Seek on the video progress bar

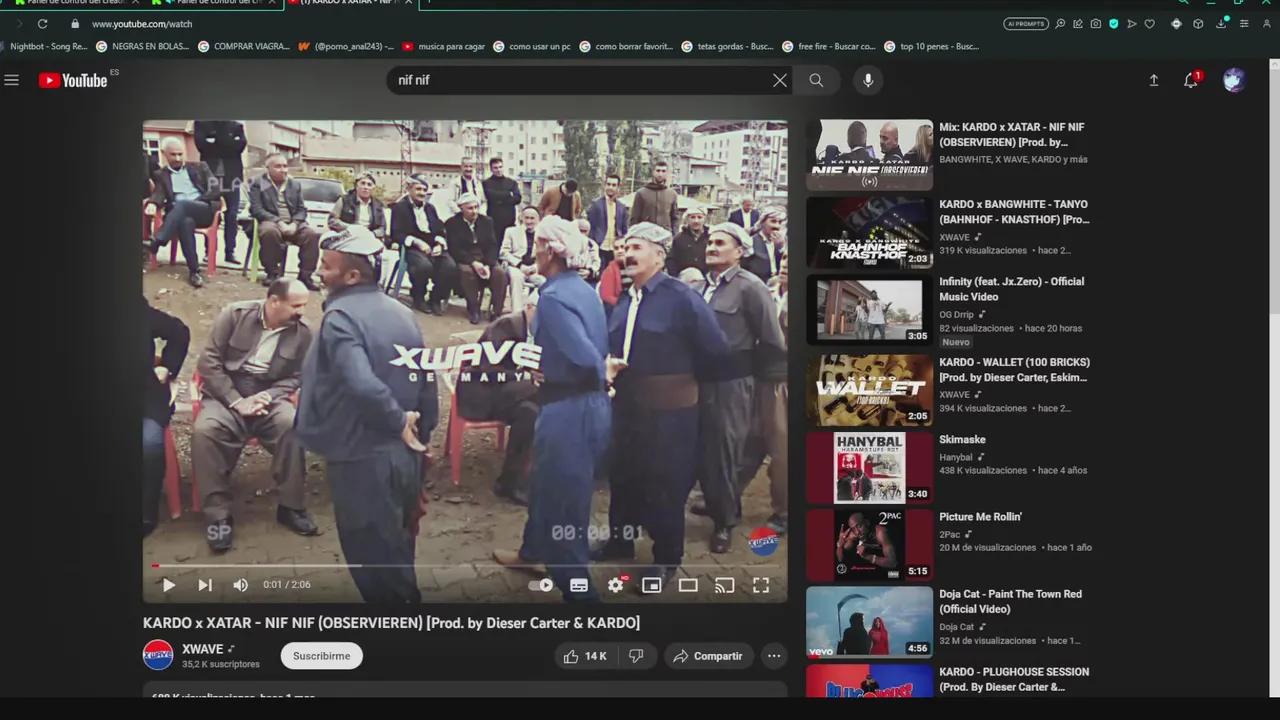coord(465,566)
